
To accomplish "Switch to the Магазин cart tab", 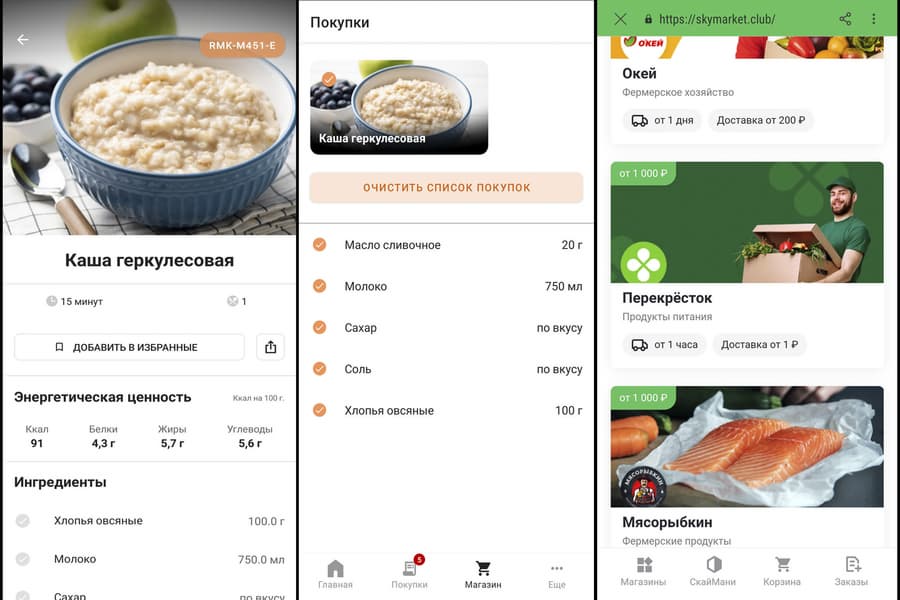I will (x=483, y=575).
